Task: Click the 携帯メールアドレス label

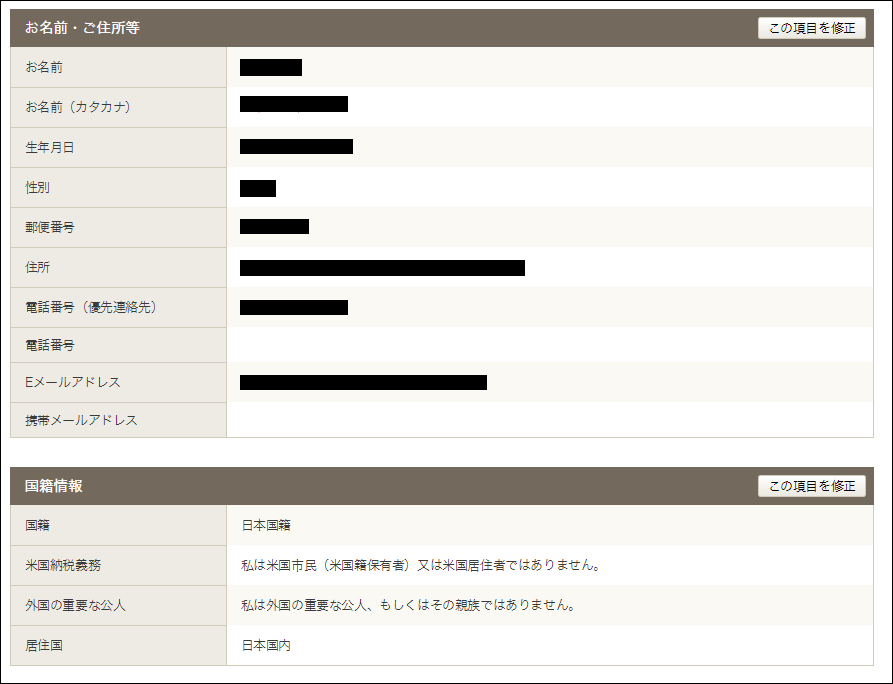Action: tap(81, 420)
